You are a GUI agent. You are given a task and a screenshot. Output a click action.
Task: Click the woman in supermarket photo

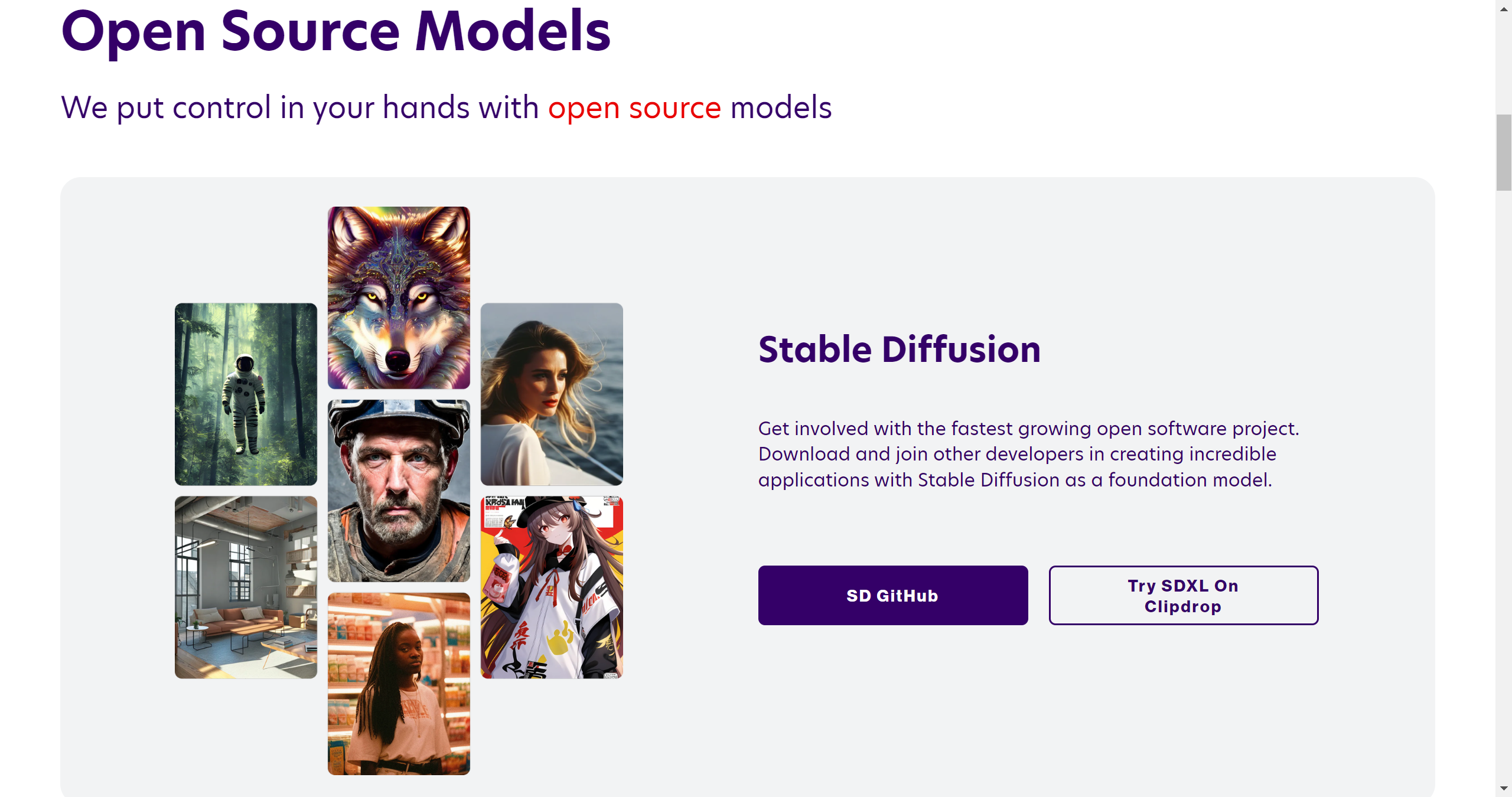(399, 684)
